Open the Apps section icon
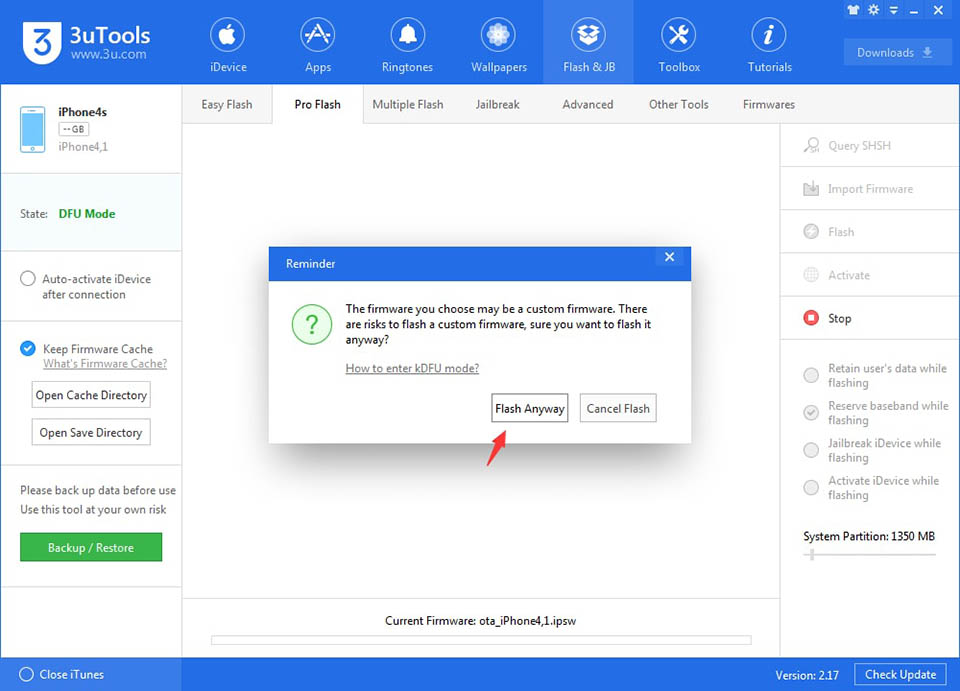This screenshot has width=960, height=691. pos(317,35)
